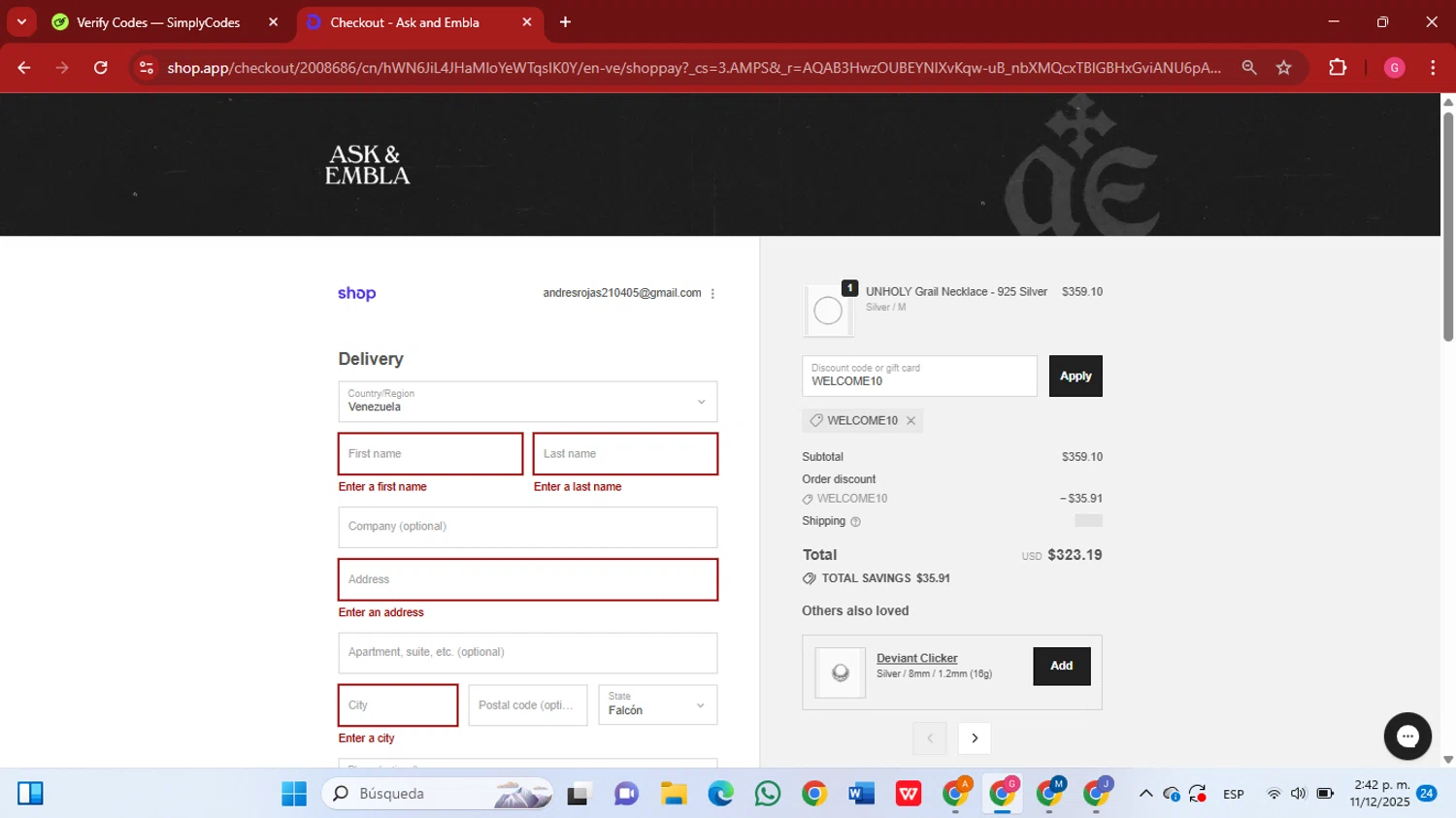This screenshot has width=1456, height=818.
Task: Open new browser tab with plus
Action: pyautogui.click(x=565, y=22)
